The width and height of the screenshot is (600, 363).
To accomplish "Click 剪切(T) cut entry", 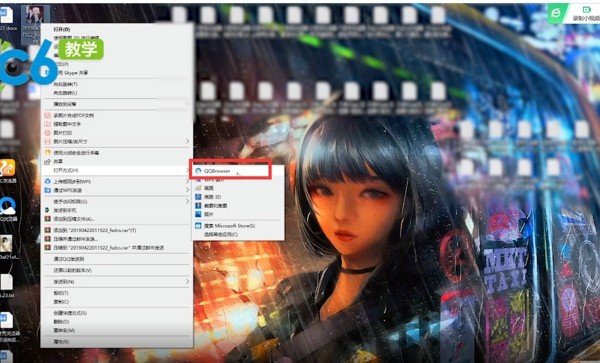I will click(x=61, y=293).
